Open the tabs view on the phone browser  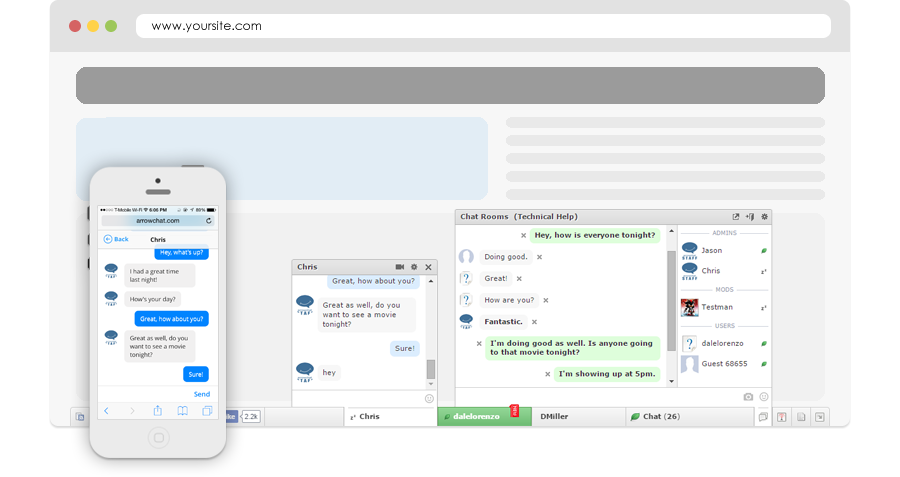207,411
